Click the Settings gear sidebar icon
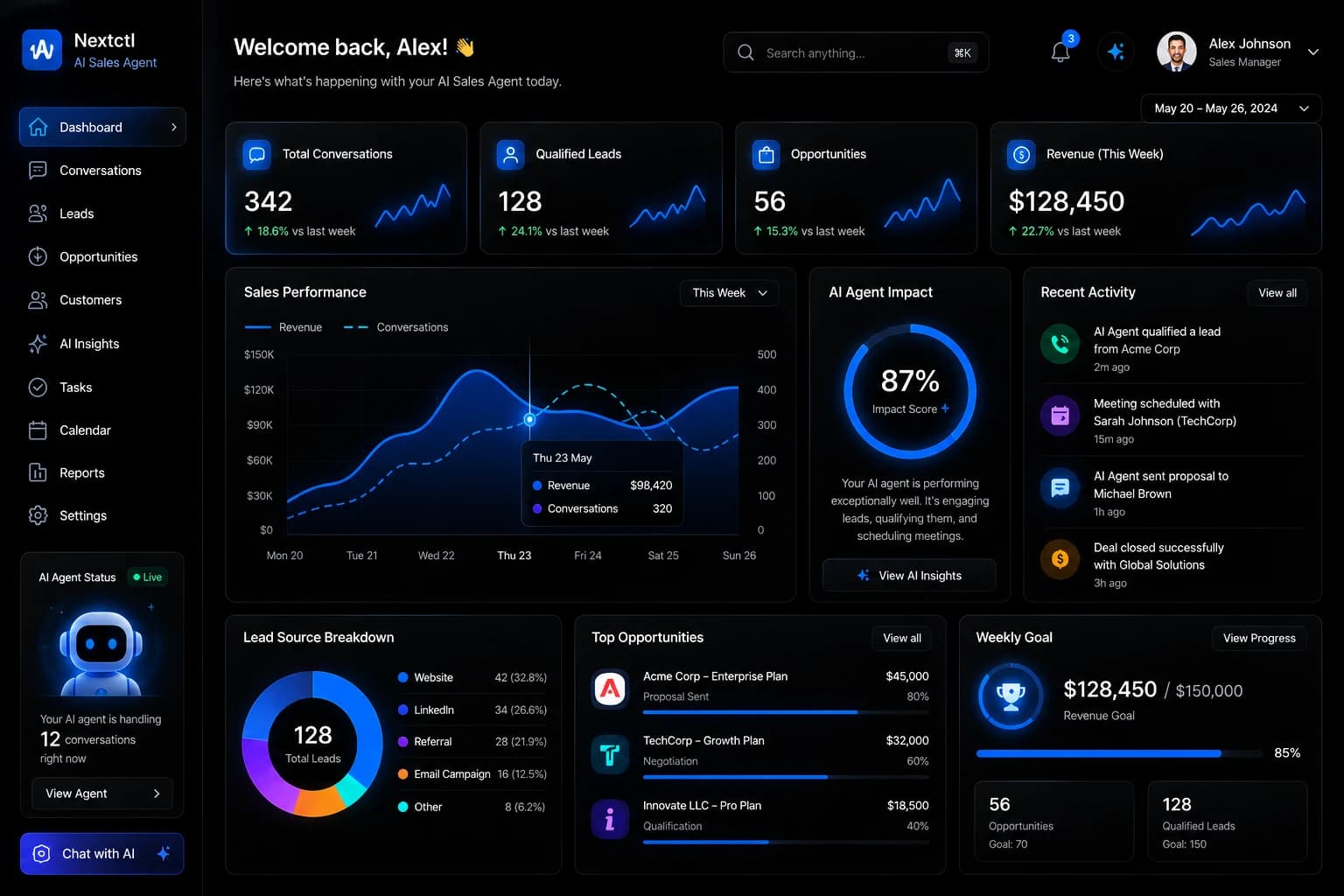1344x896 pixels. (38, 515)
